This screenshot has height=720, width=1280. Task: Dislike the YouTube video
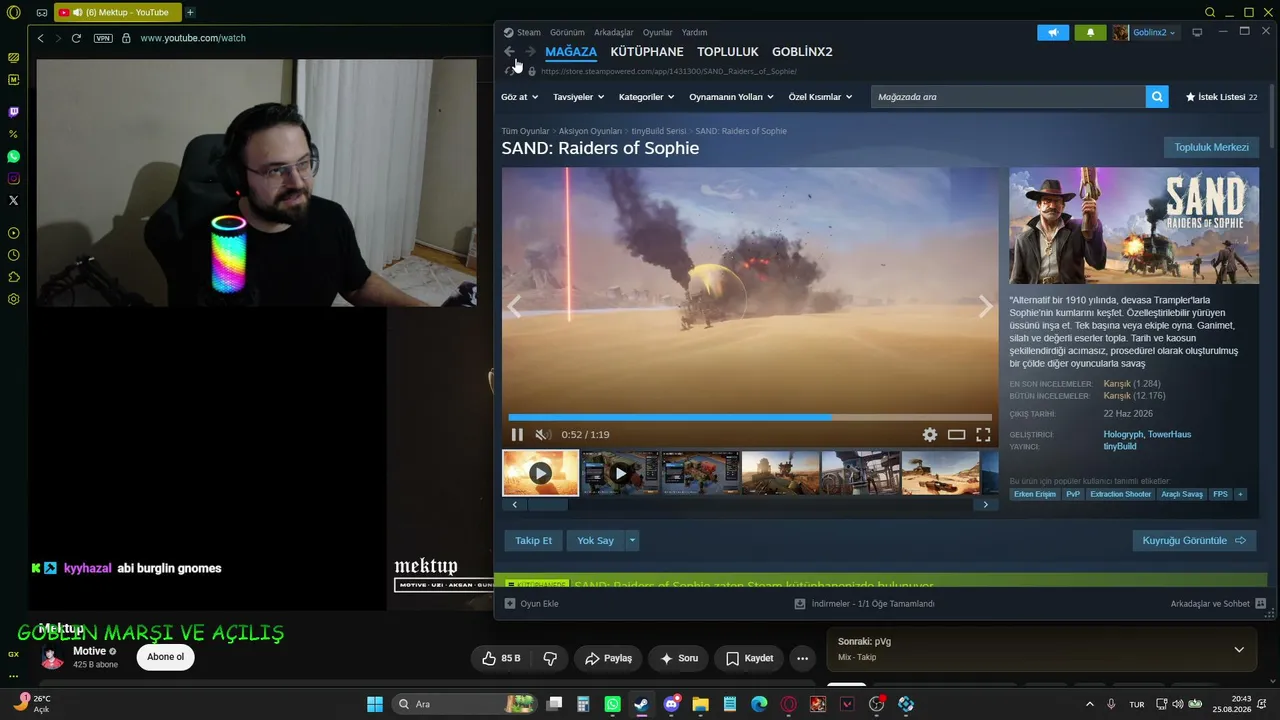click(x=550, y=658)
